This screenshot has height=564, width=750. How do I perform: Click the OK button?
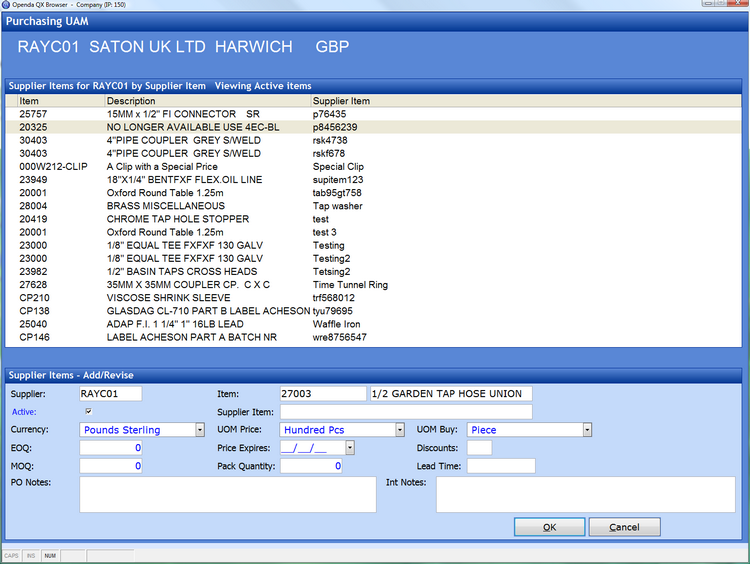coord(550,527)
